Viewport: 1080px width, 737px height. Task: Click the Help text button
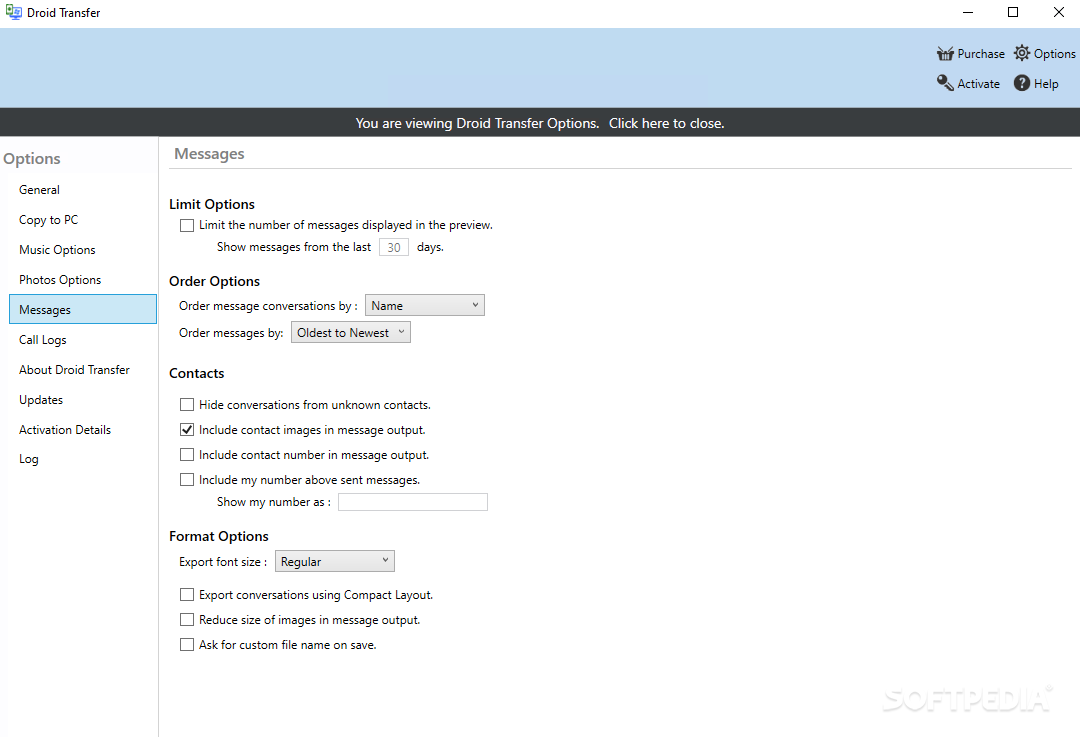pos(1046,83)
